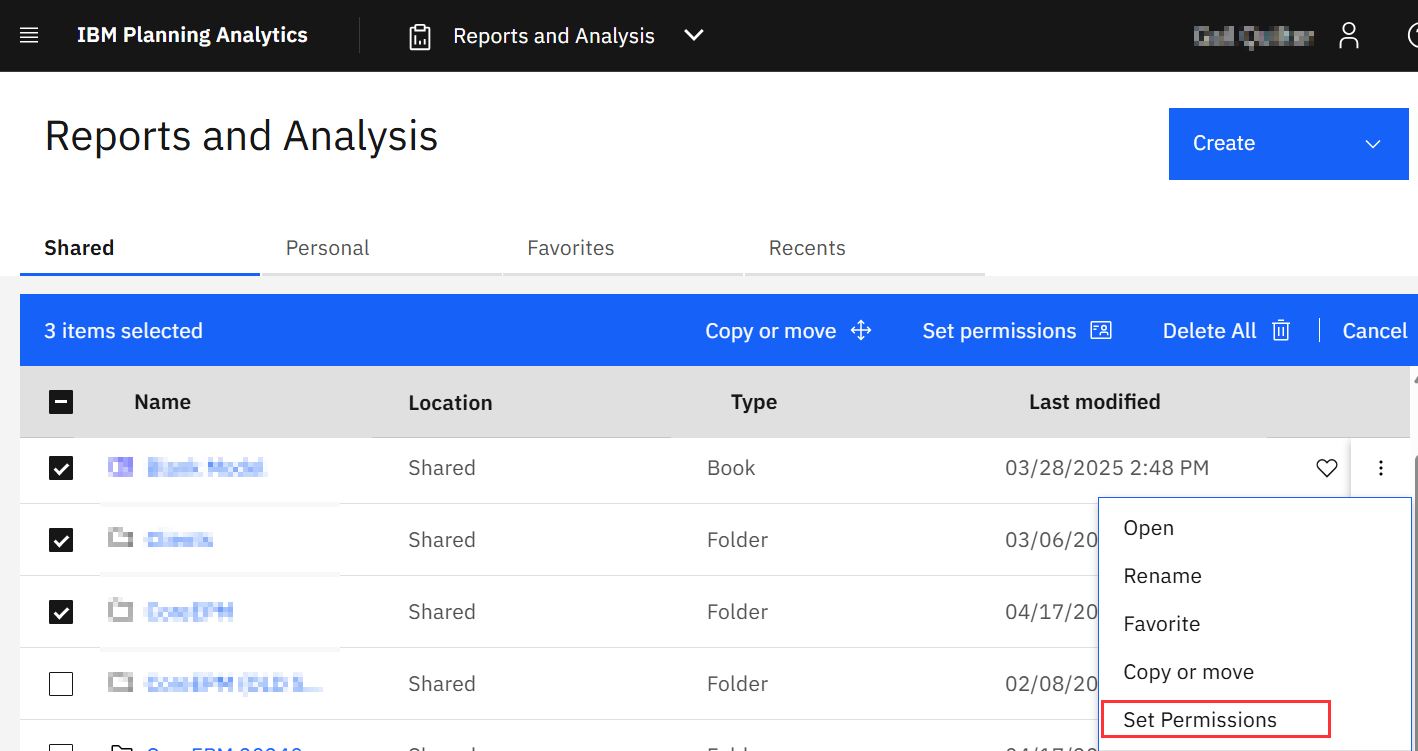This screenshot has height=751, width=1418.
Task: Click the Delete All trash icon
Action: pos(1280,331)
